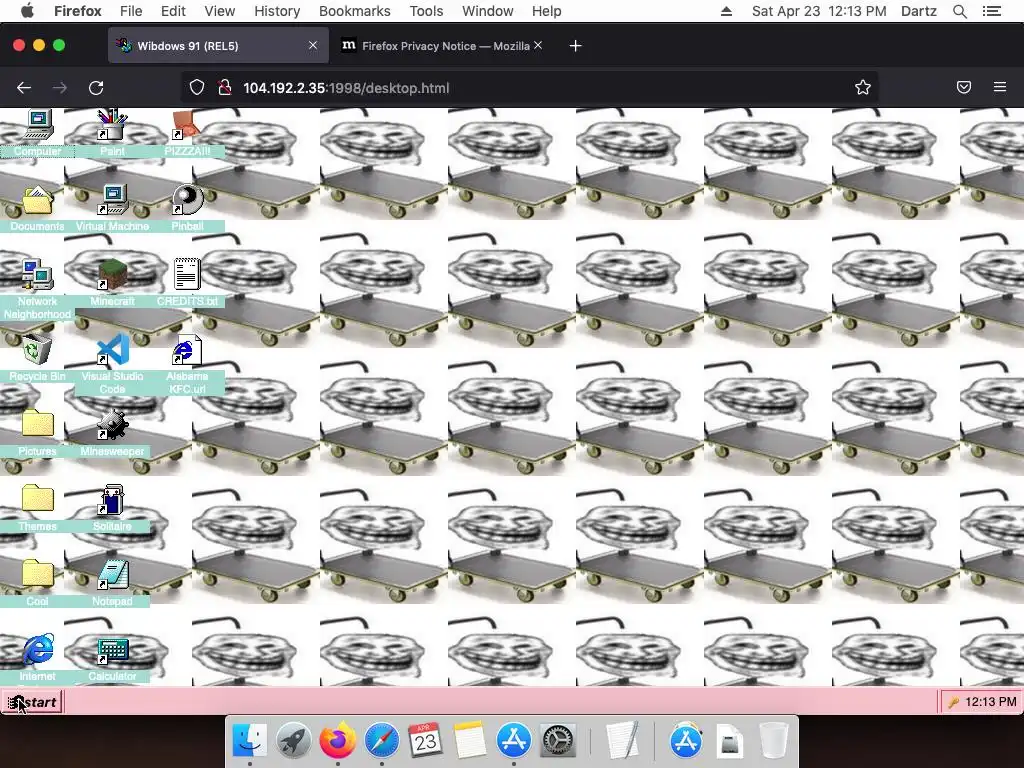Launch the Minesweeper shortcut
The width and height of the screenshot is (1024, 768).
112,425
